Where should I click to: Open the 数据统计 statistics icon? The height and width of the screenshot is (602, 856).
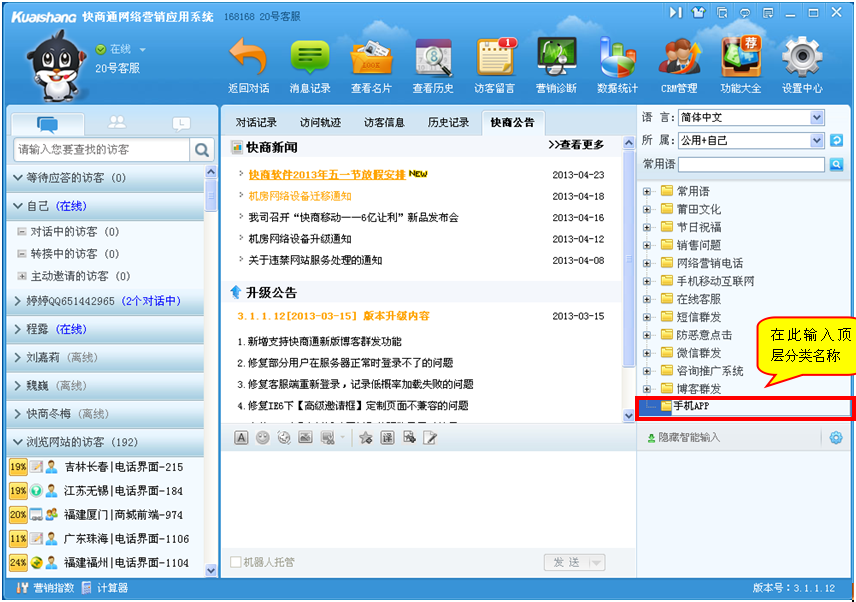pyautogui.click(x=617, y=58)
